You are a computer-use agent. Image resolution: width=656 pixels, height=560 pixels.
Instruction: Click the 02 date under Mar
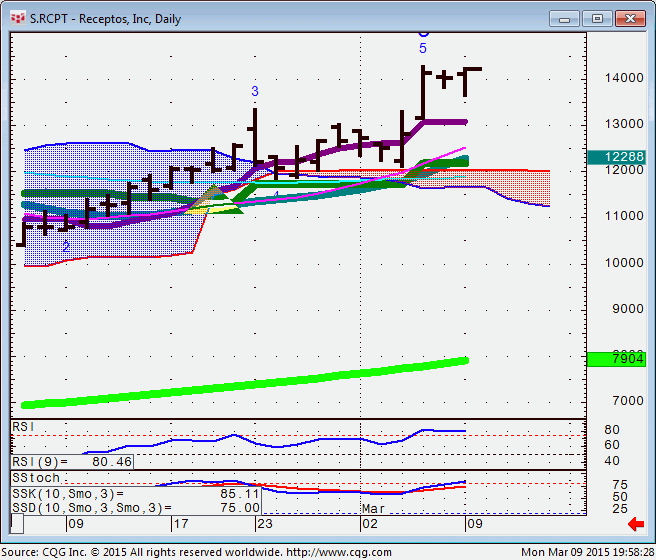(370, 524)
